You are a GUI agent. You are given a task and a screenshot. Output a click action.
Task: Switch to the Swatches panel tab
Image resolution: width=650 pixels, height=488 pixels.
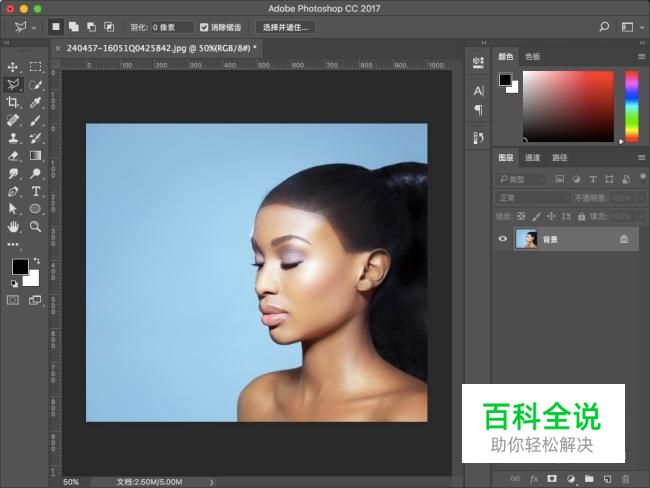click(x=532, y=56)
